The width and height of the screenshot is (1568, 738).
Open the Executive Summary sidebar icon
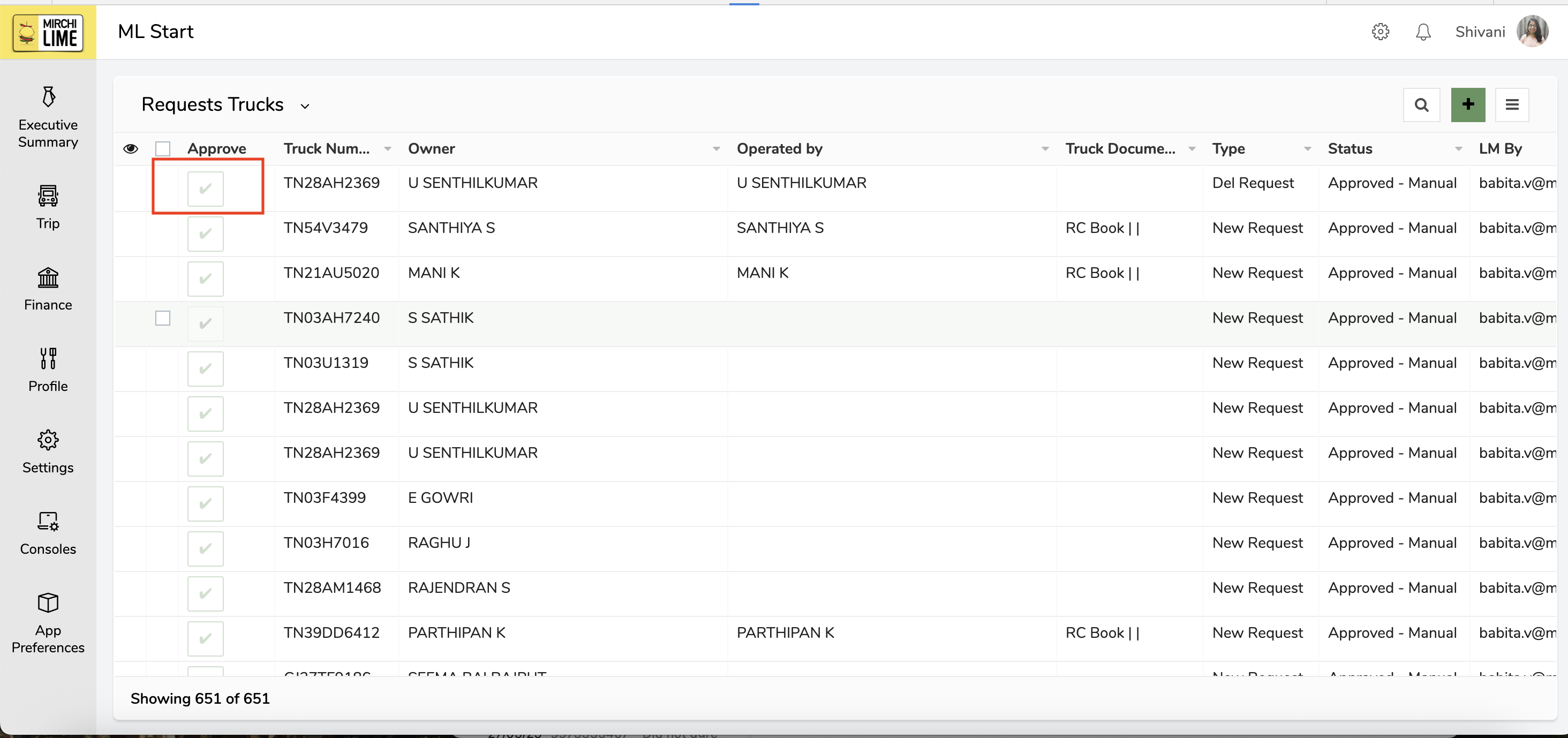48,97
